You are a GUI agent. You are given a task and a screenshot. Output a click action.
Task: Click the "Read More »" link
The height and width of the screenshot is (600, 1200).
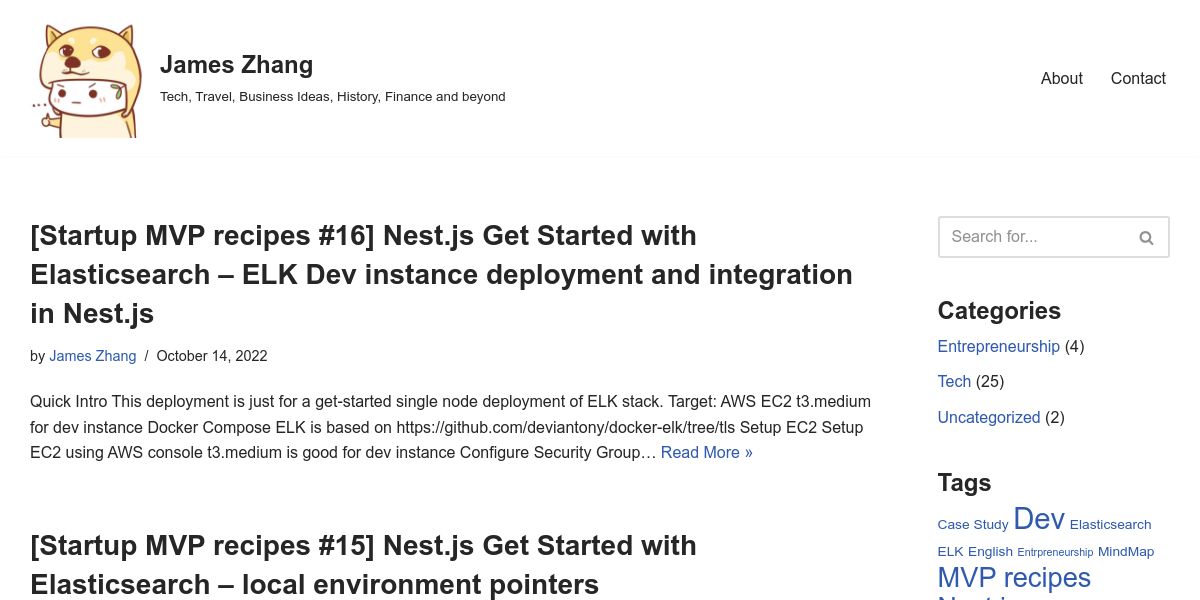706,452
